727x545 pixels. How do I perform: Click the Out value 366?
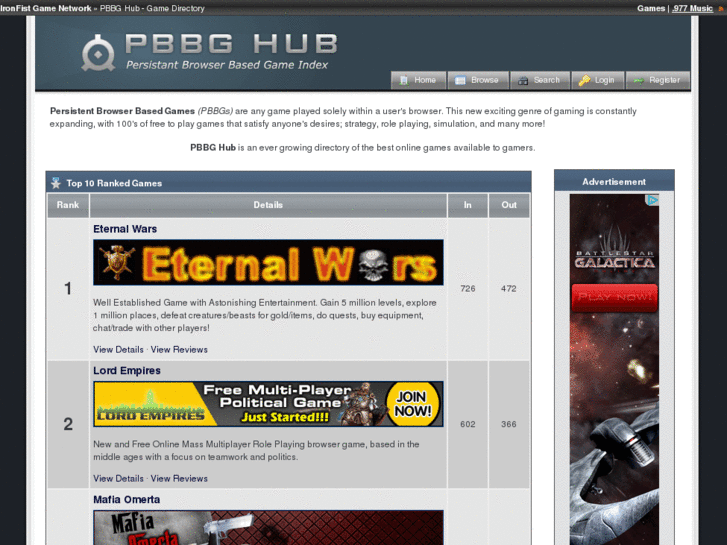point(509,424)
